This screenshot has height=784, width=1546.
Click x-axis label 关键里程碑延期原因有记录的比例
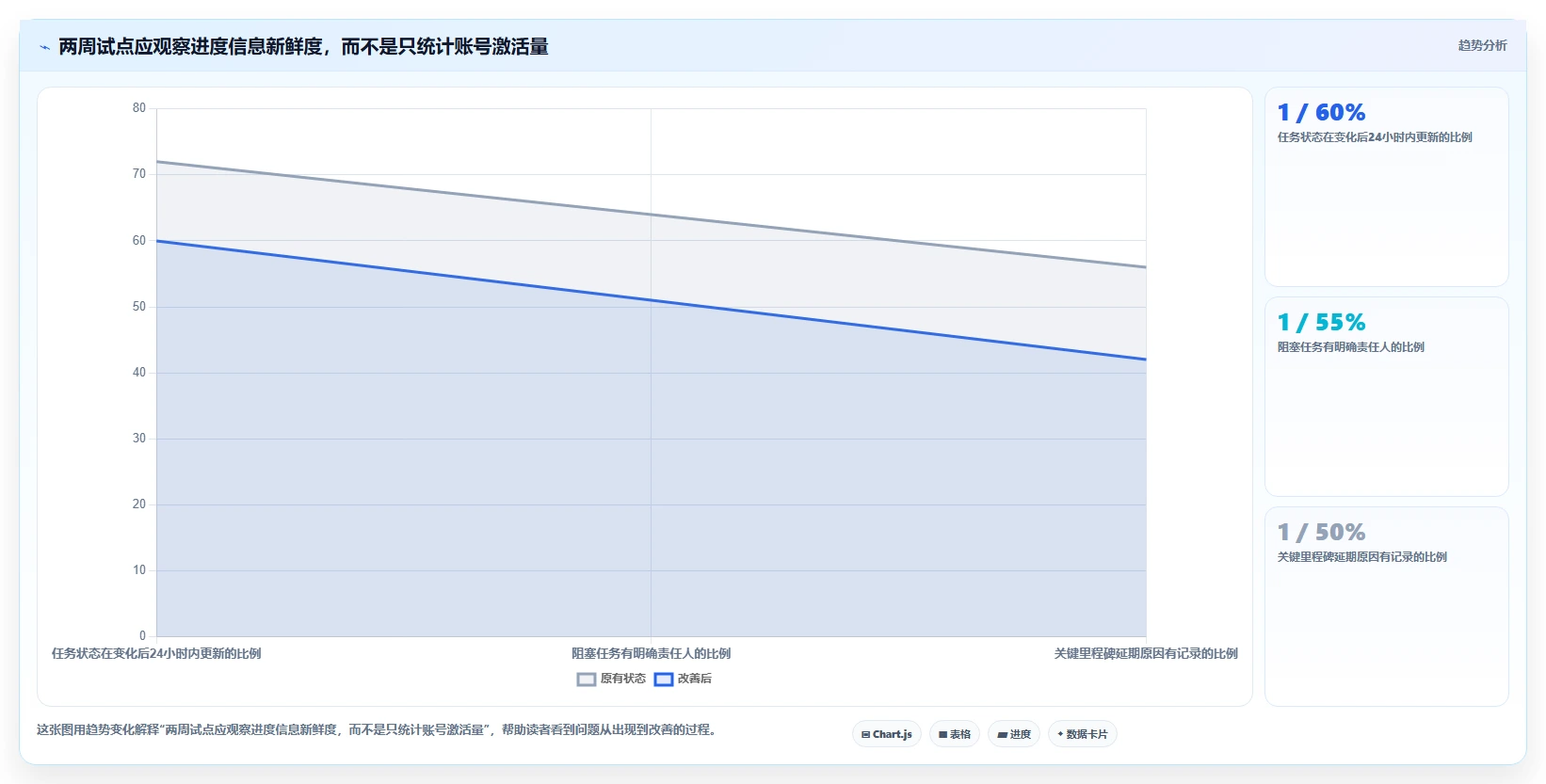point(1146,653)
